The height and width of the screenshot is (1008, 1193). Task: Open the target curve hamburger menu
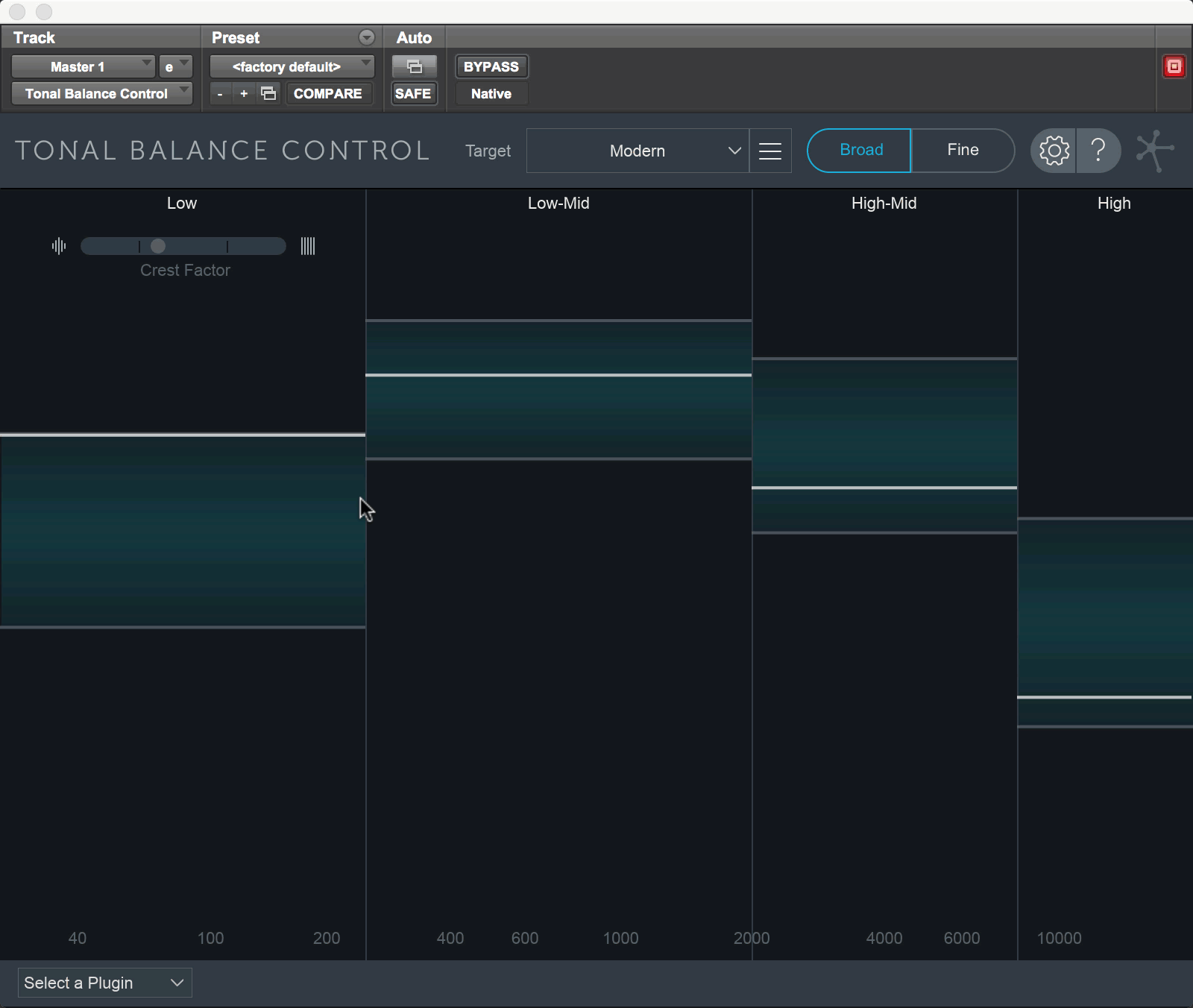click(x=770, y=151)
